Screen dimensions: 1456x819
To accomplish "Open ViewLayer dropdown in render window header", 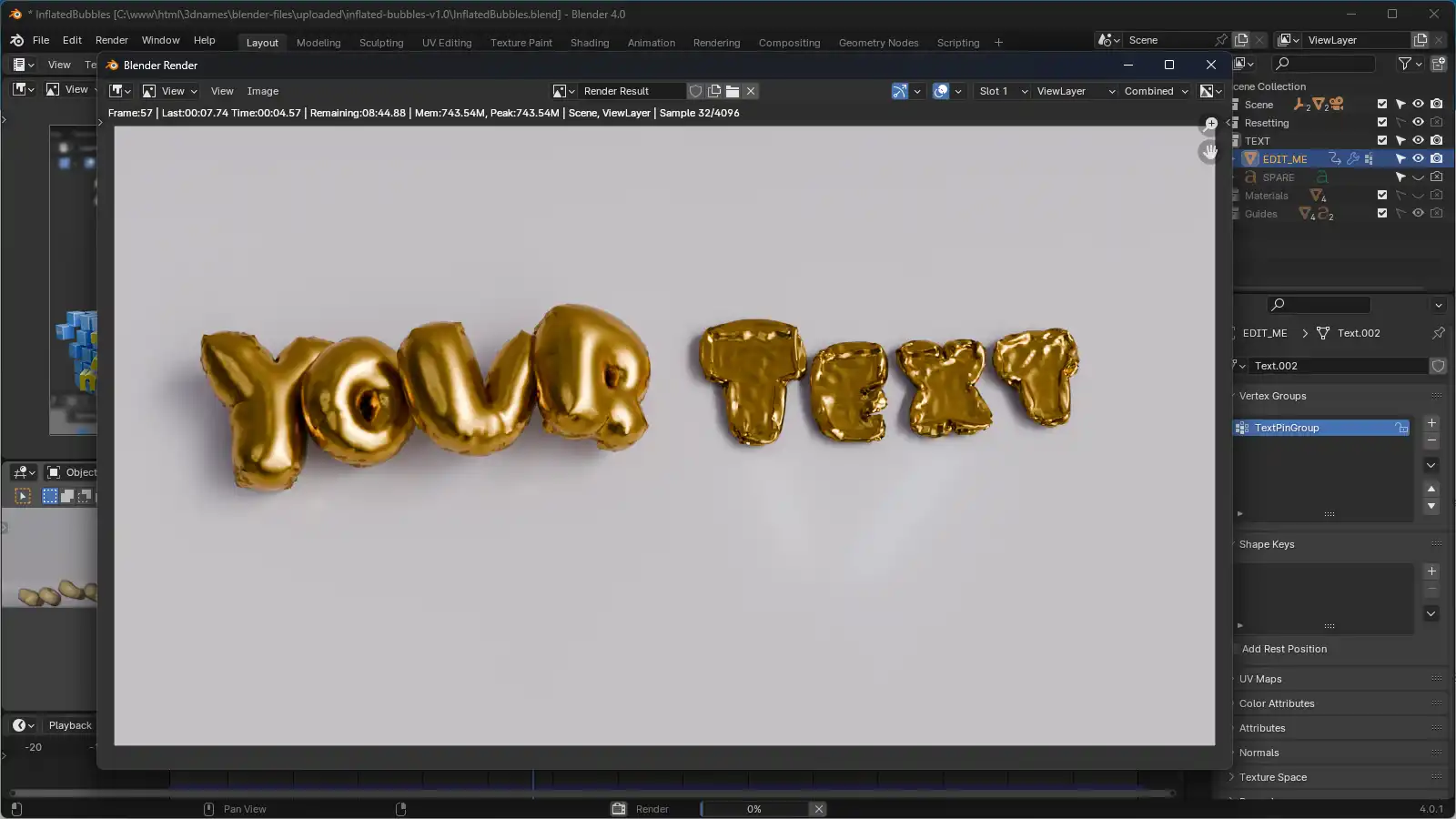I will 1075,91.
